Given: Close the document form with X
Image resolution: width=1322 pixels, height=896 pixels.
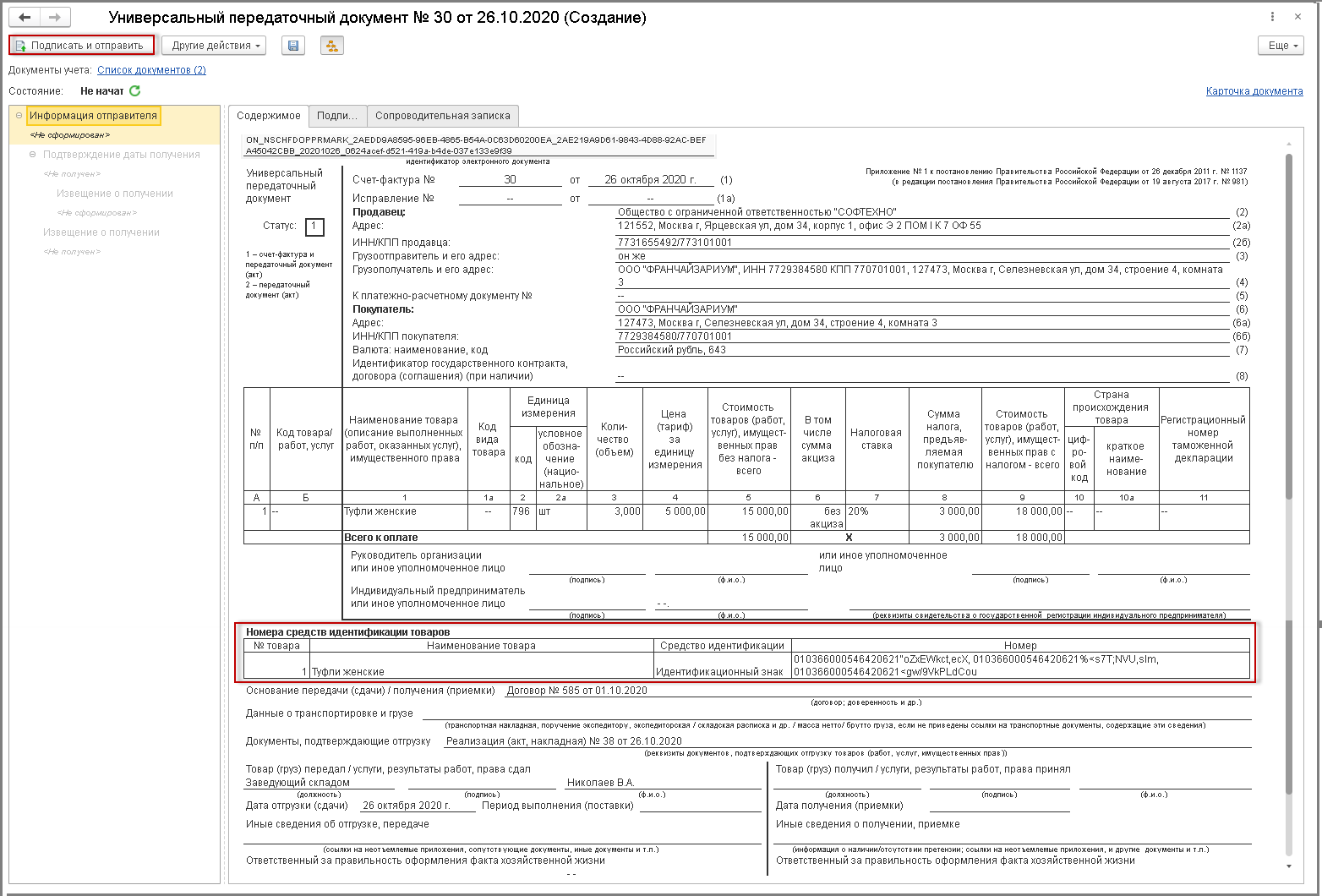Looking at the screenshot, I should 1297,17.
